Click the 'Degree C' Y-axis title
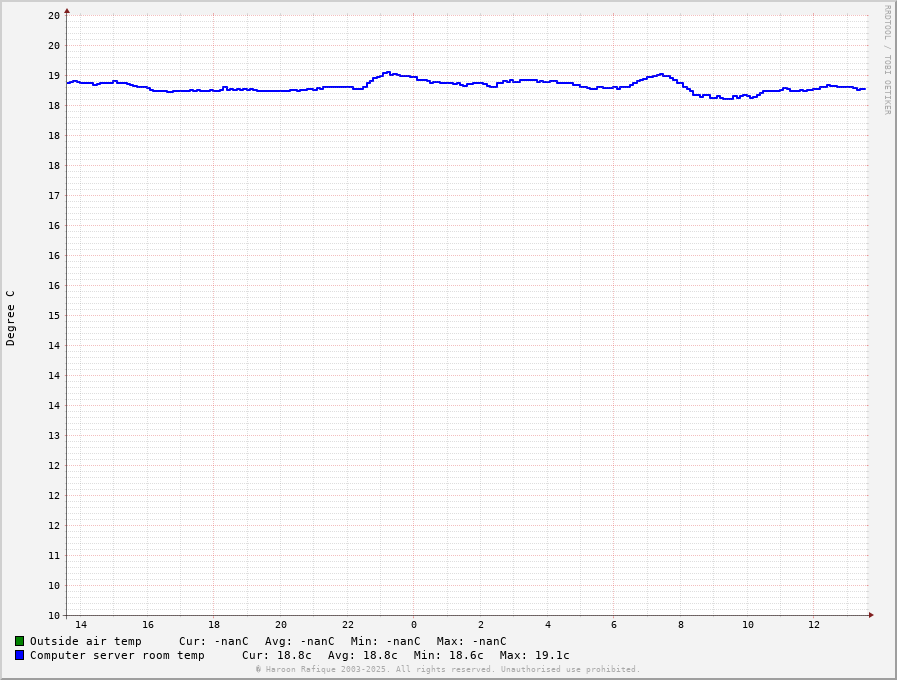This screenshot has height=680, width=897. [x=11, y=318]
